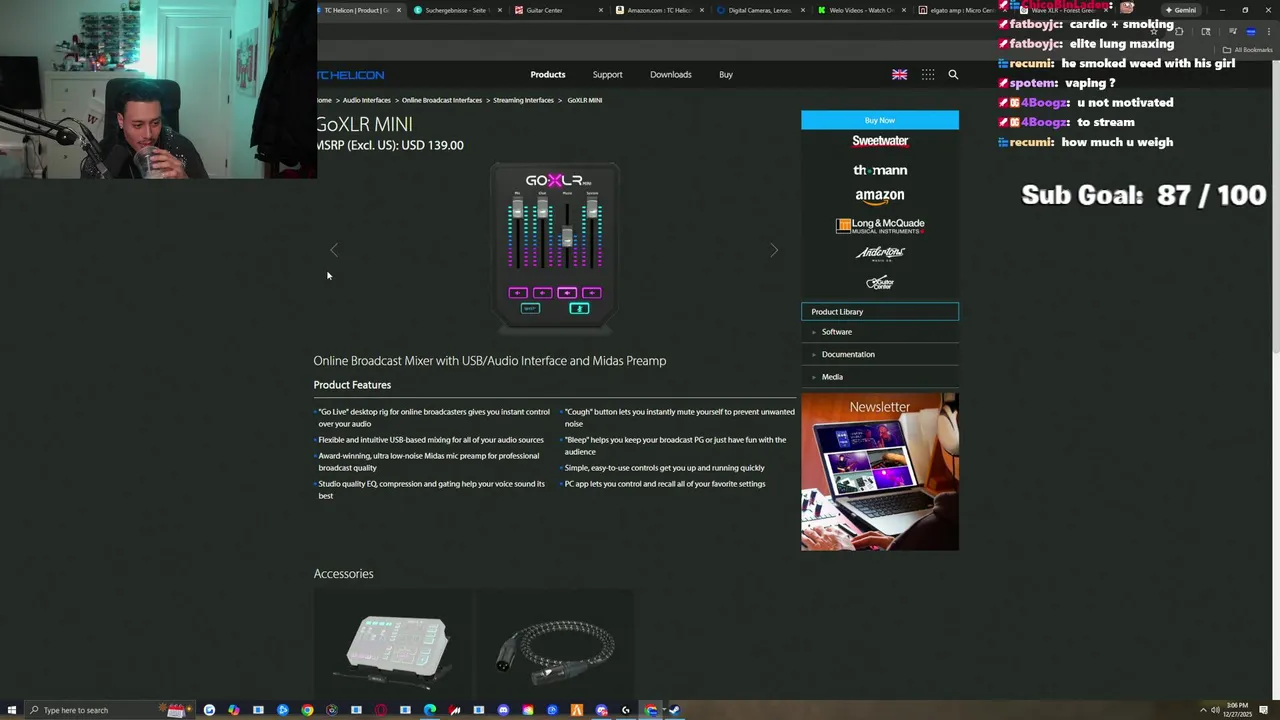This screenshot has height=720, width=1280.
Task: Show hidden system tray icons
Action: (1203, 710)
